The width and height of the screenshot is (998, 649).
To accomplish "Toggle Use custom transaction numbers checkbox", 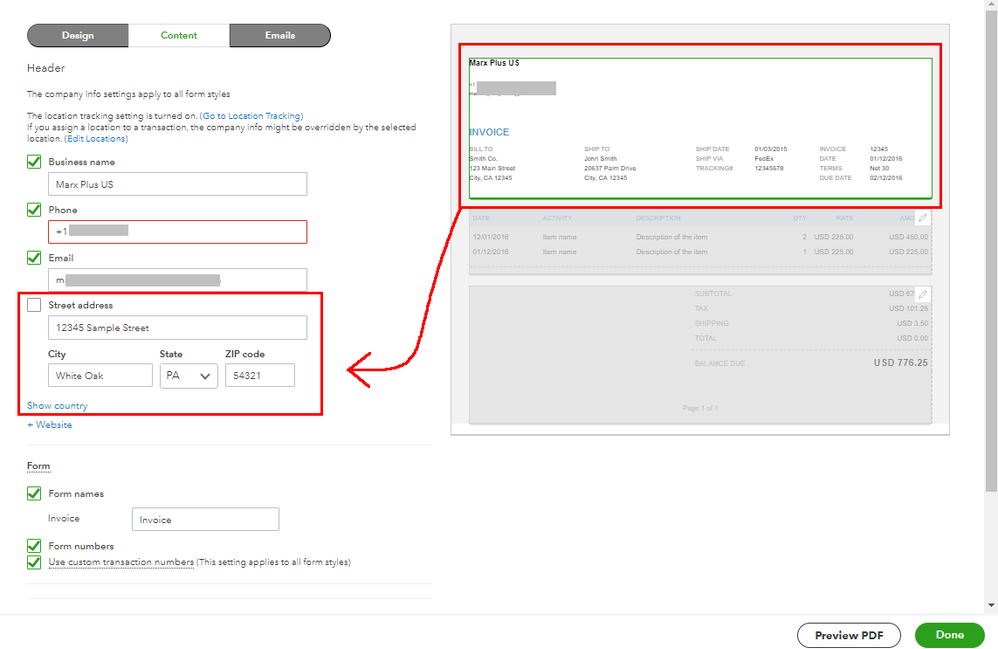I will click(x=34, y=562).
